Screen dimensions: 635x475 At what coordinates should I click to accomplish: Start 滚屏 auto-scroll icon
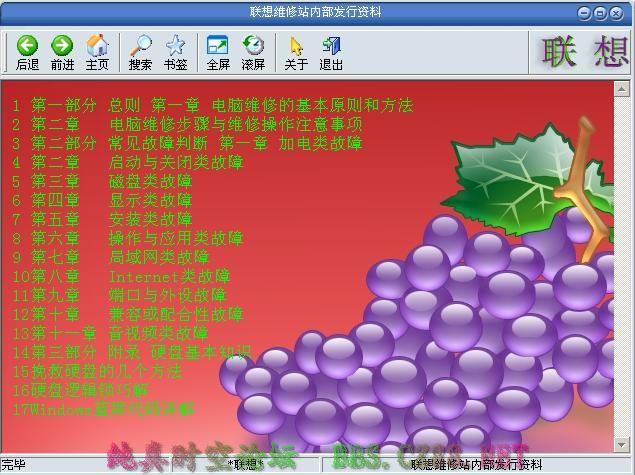253,45
